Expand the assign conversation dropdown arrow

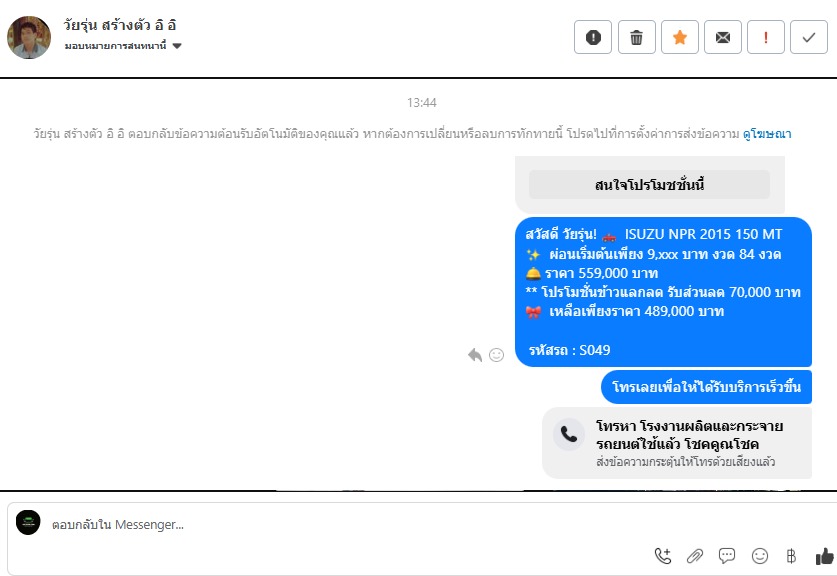(177, 46)
